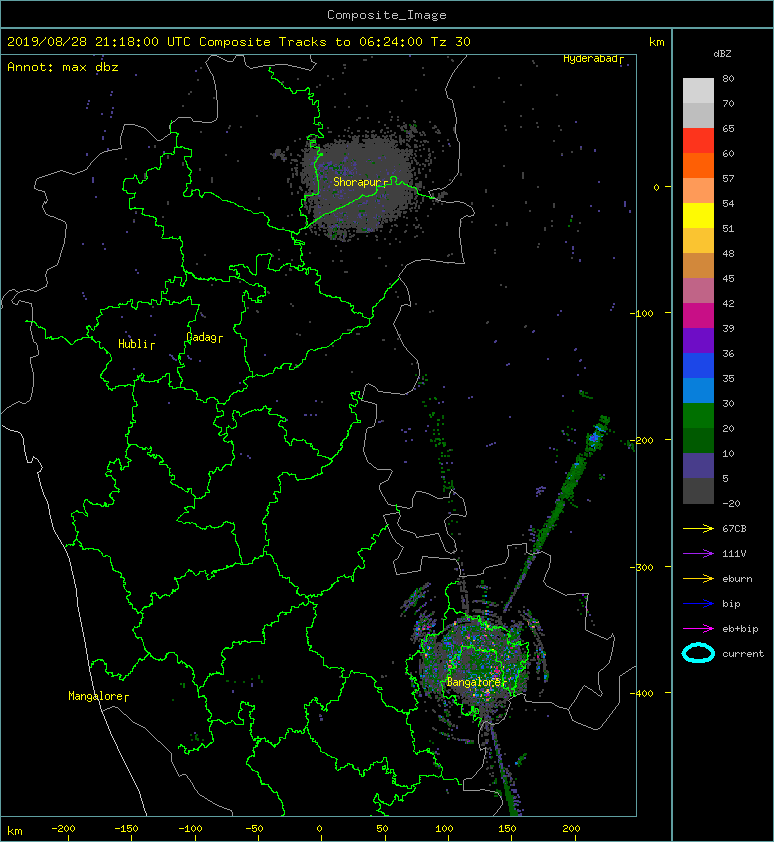The image size is (774, 842).
Task: Pick the amber 48-51 dBZ swatch
Action: point(698,241)
